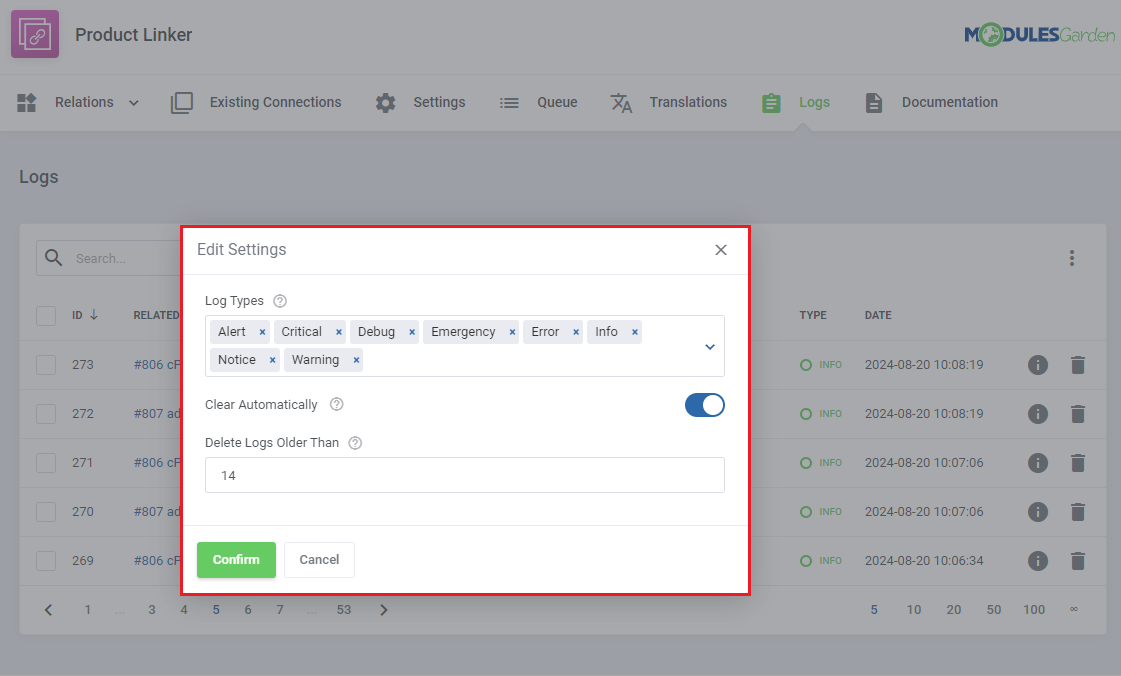Click the Delete Logs Older Than input field
Screen dimensions: 1121x676
tap(464, 476)
